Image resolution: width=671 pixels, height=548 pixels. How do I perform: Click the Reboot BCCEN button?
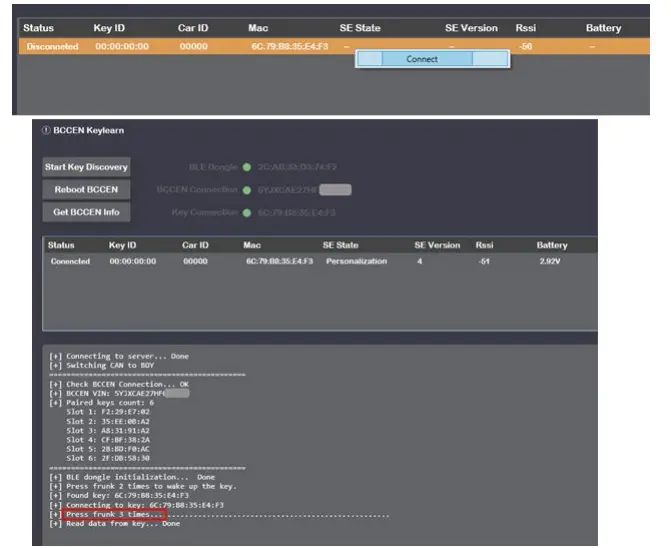pos(86,190)
